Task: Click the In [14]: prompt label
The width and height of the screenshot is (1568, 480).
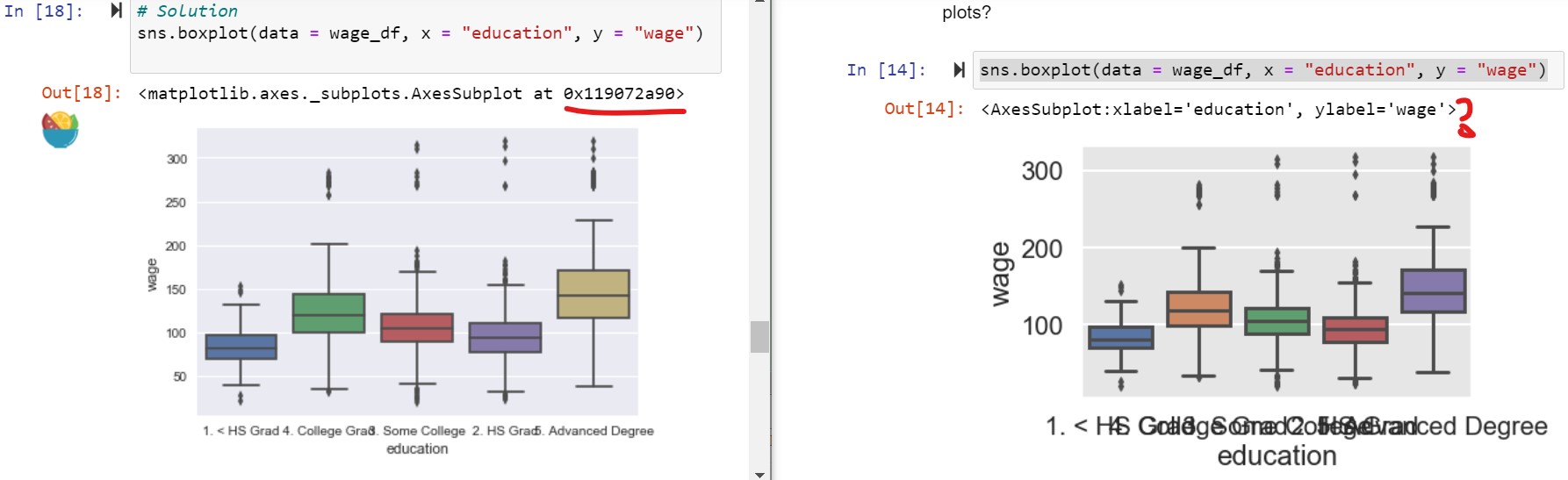Action: click(x=887, y=70)
